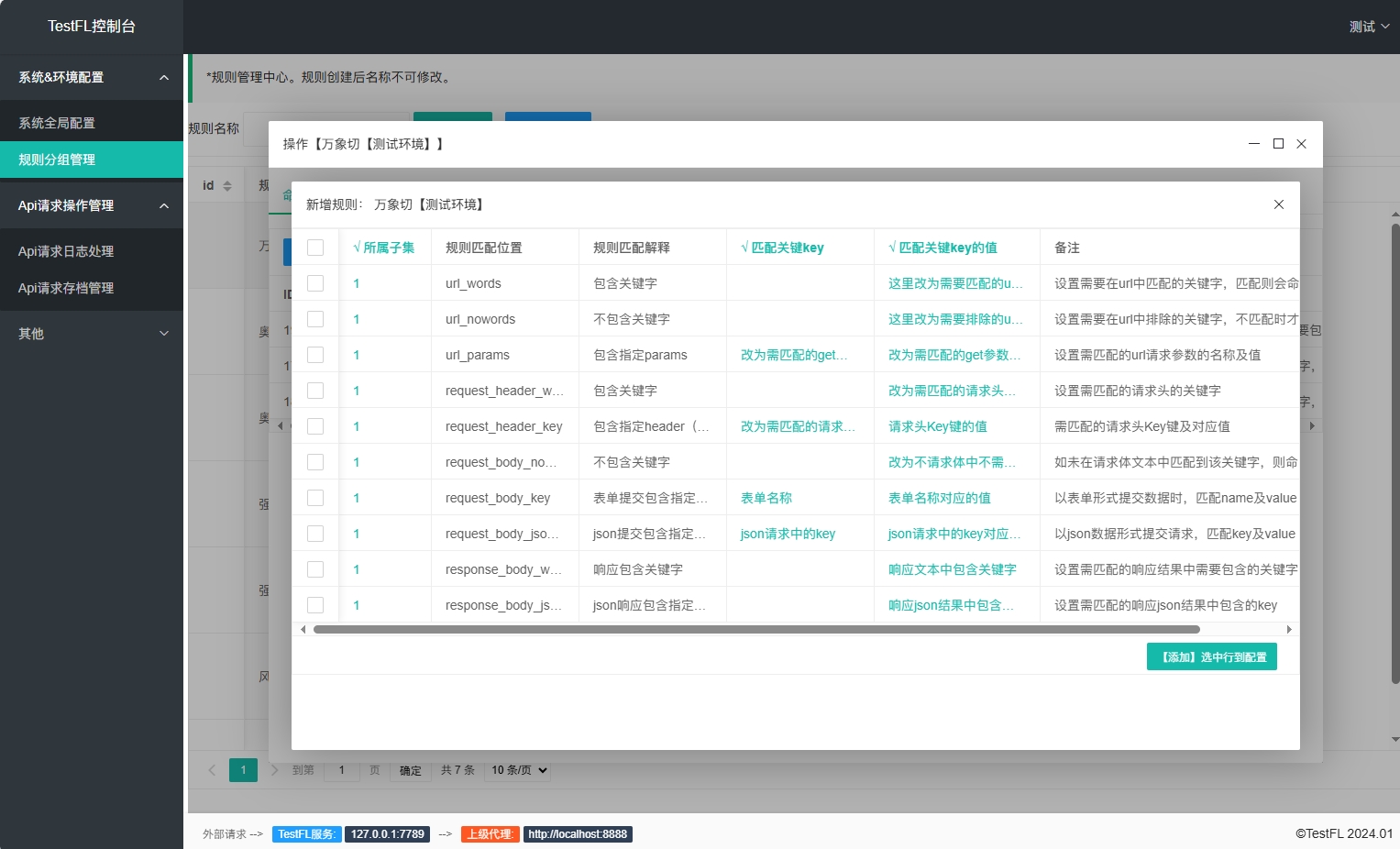Minimize the 操作【万象切】window

pos(1254,144)
